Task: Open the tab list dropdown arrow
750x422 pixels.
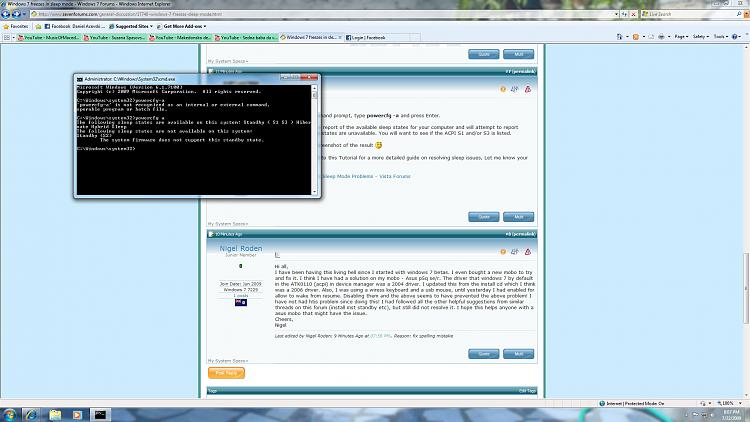Action: pyautogui.click(x=13, y=37)
